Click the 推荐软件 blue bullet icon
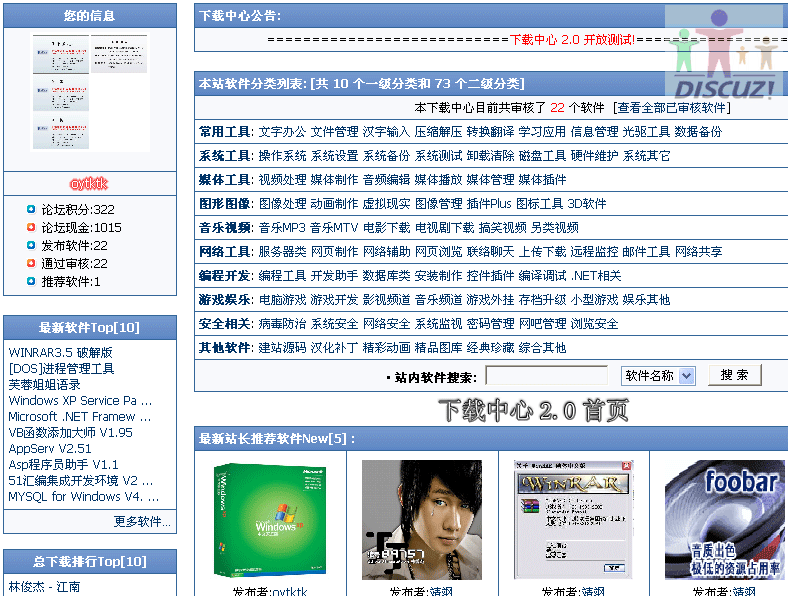Screen dimensions: 788x596 (x=31, y=281)
